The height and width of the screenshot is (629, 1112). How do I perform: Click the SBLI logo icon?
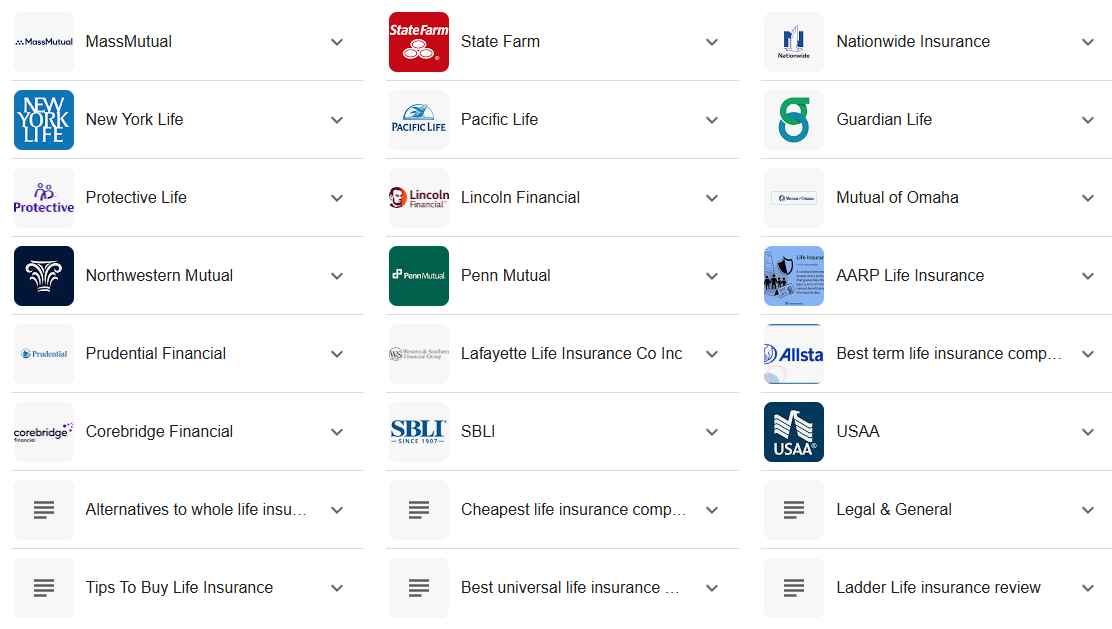pos(418,432)
